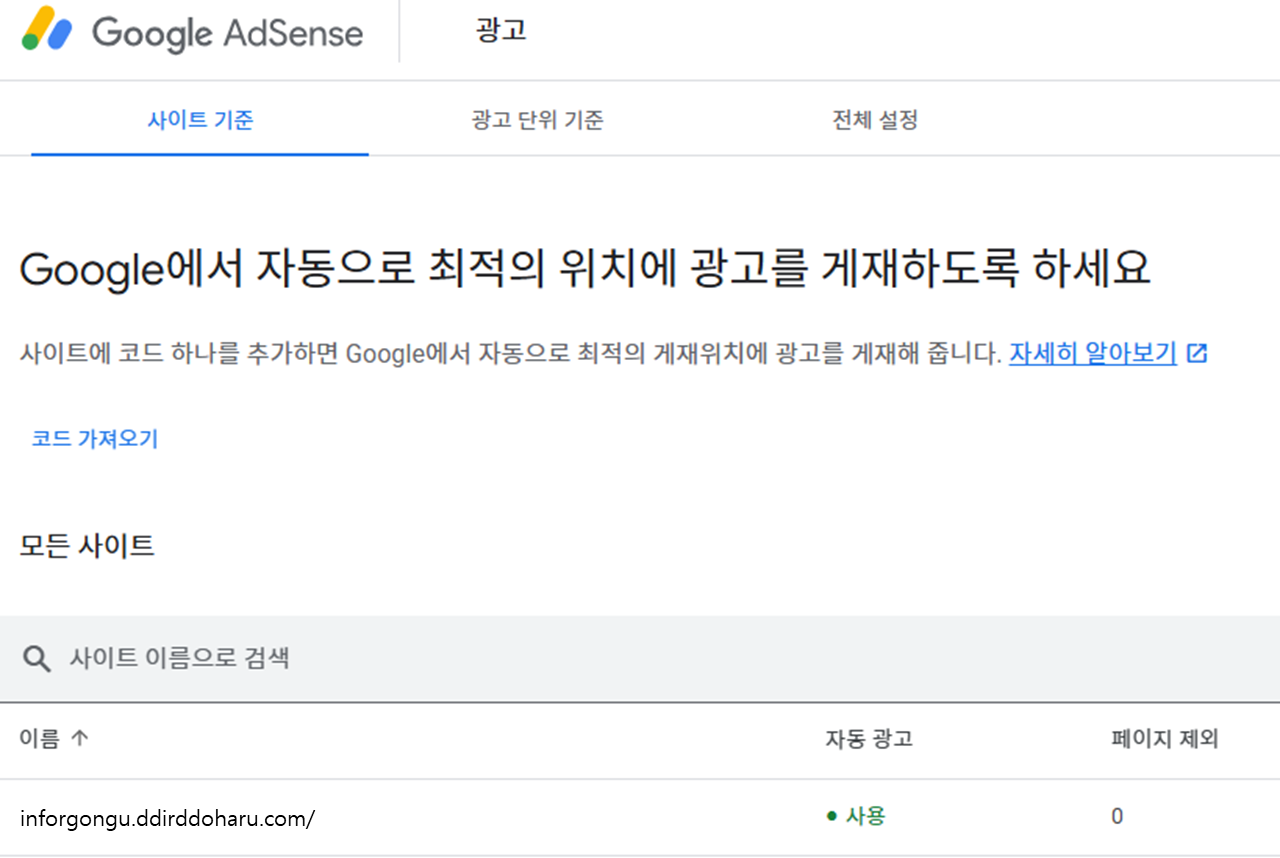This screenshot has height=858, width=1280.
Task: Click the sort arrow next to 이름 header
Action: tap(78, 739)
